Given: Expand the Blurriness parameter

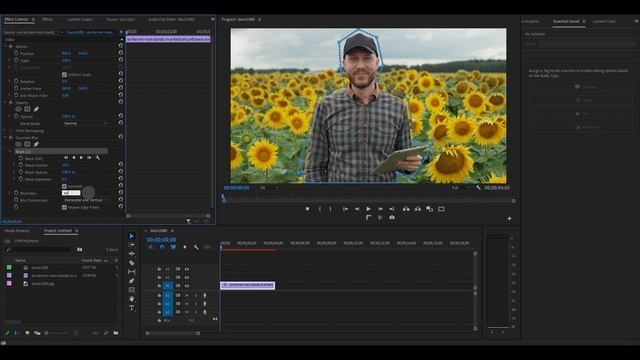Looking at the screenshot, I should point(10,193).
